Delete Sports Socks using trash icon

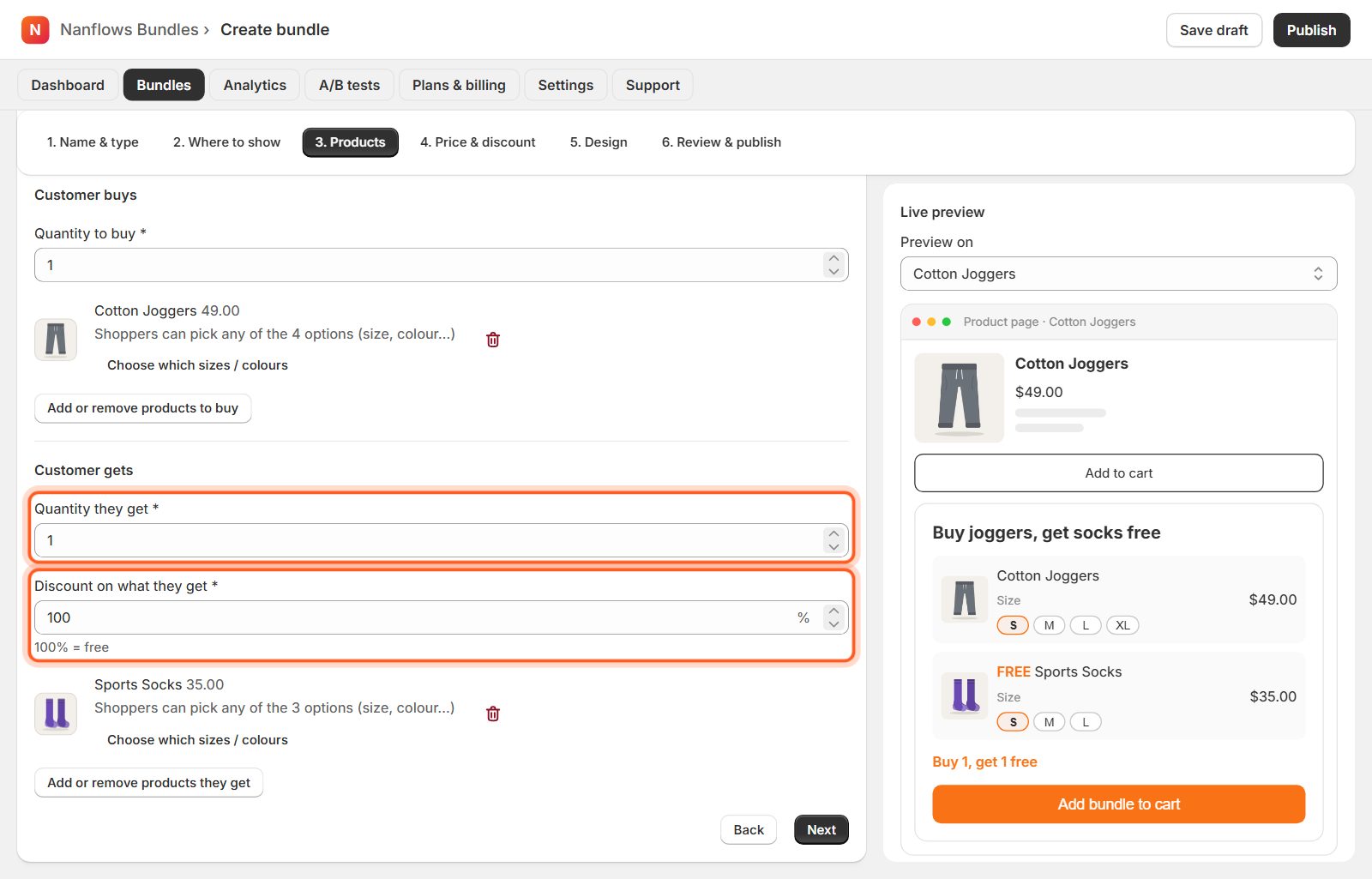493,713
